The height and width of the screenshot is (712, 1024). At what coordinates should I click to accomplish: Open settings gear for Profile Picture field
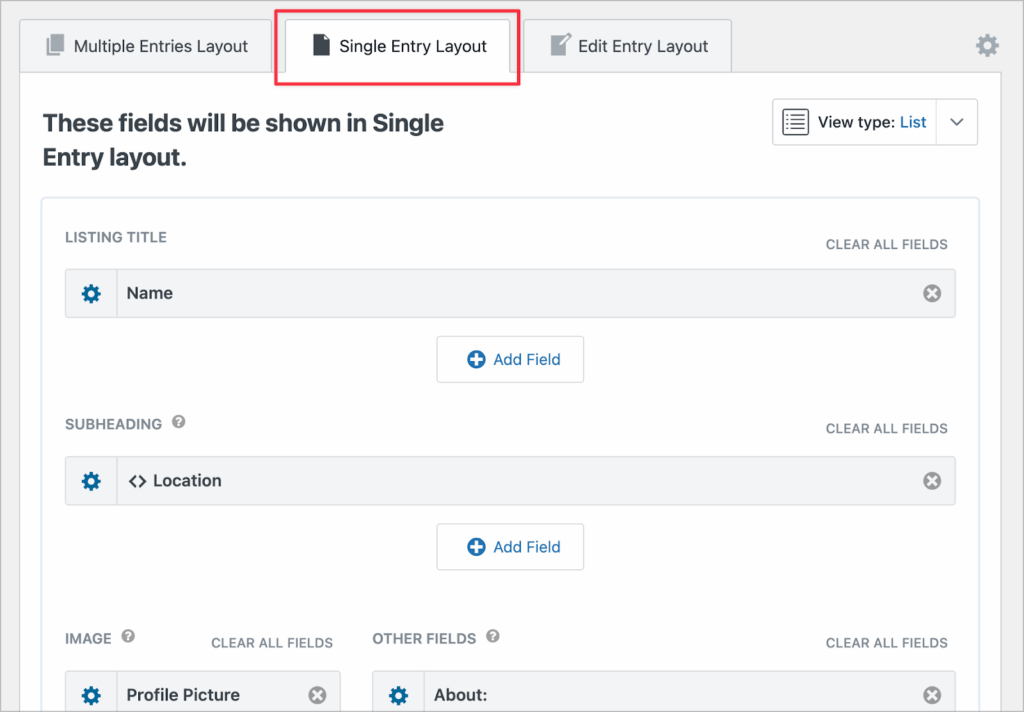(x=91, y=695)
